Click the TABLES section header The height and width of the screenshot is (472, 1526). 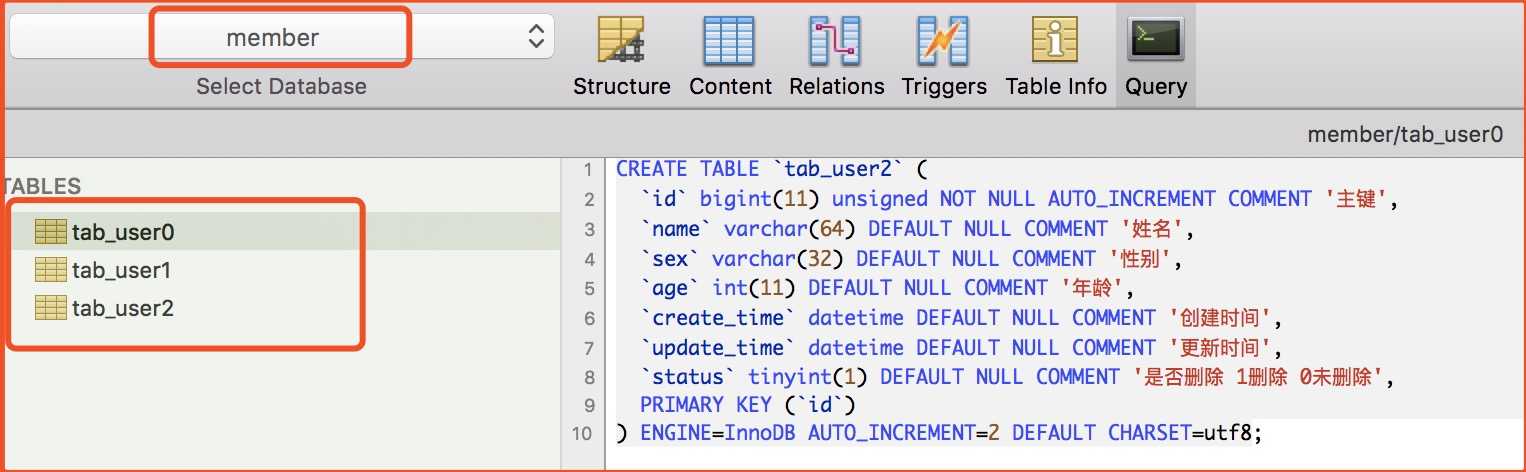(41, 186)
